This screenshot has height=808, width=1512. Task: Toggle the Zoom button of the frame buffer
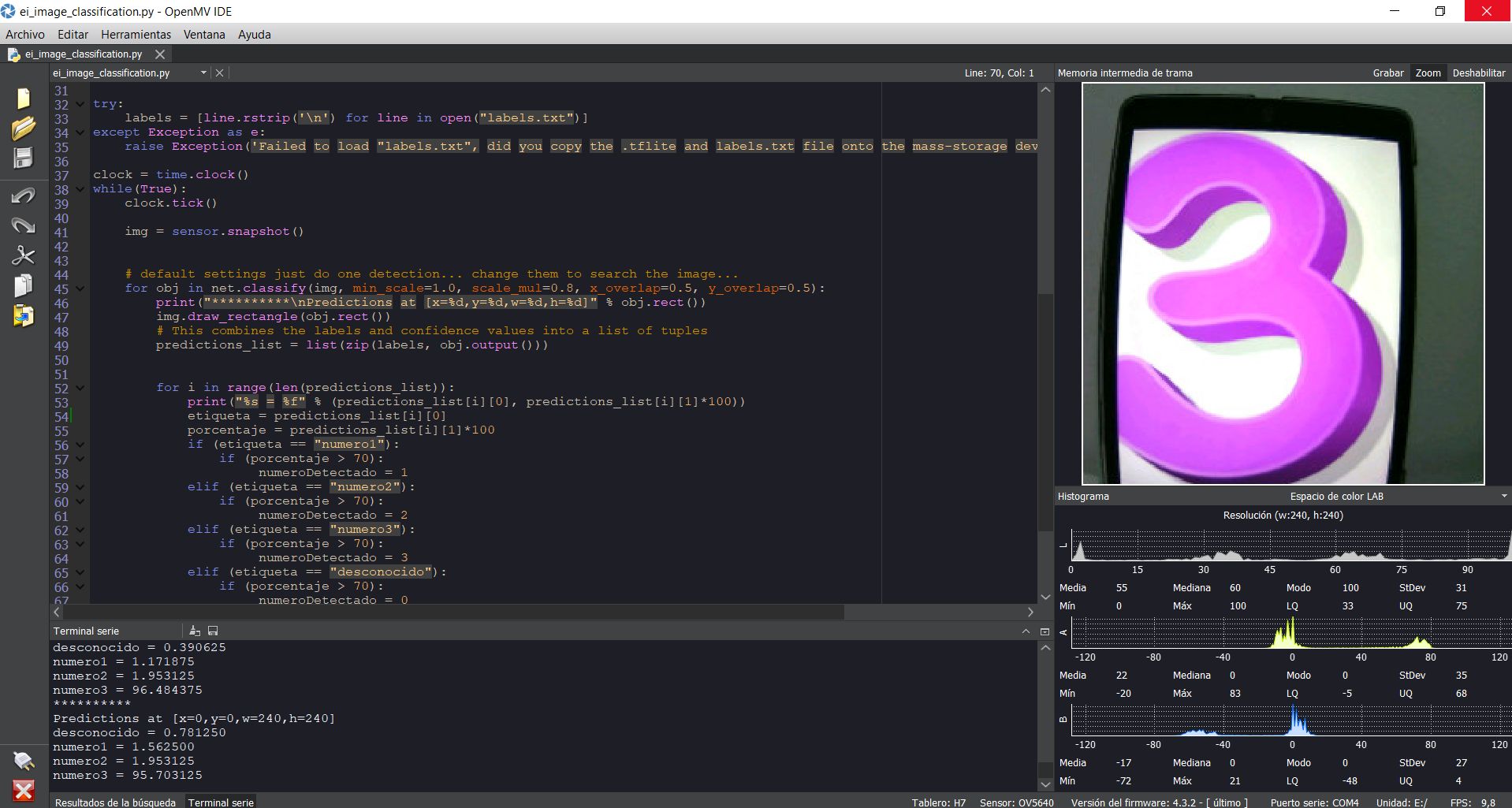pos(1428,73)
